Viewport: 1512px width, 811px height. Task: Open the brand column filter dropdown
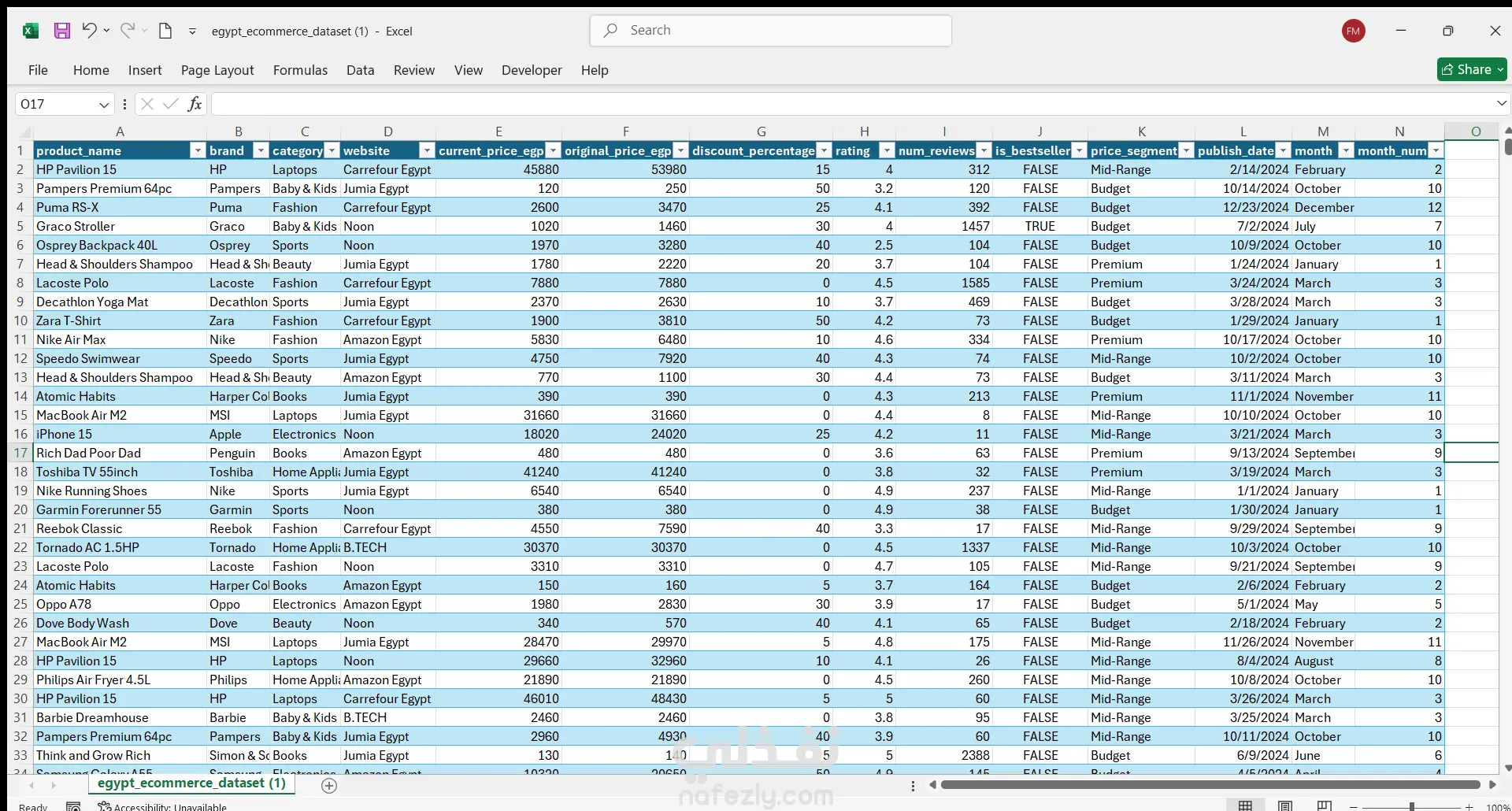(261, 150)
